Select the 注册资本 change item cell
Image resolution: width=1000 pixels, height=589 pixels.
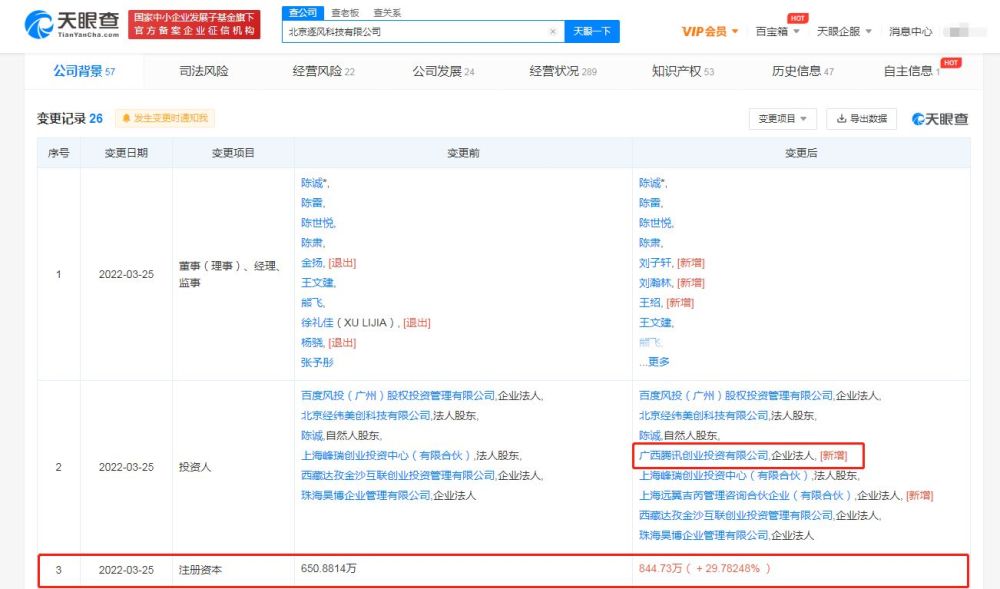[x=200, y=570]
